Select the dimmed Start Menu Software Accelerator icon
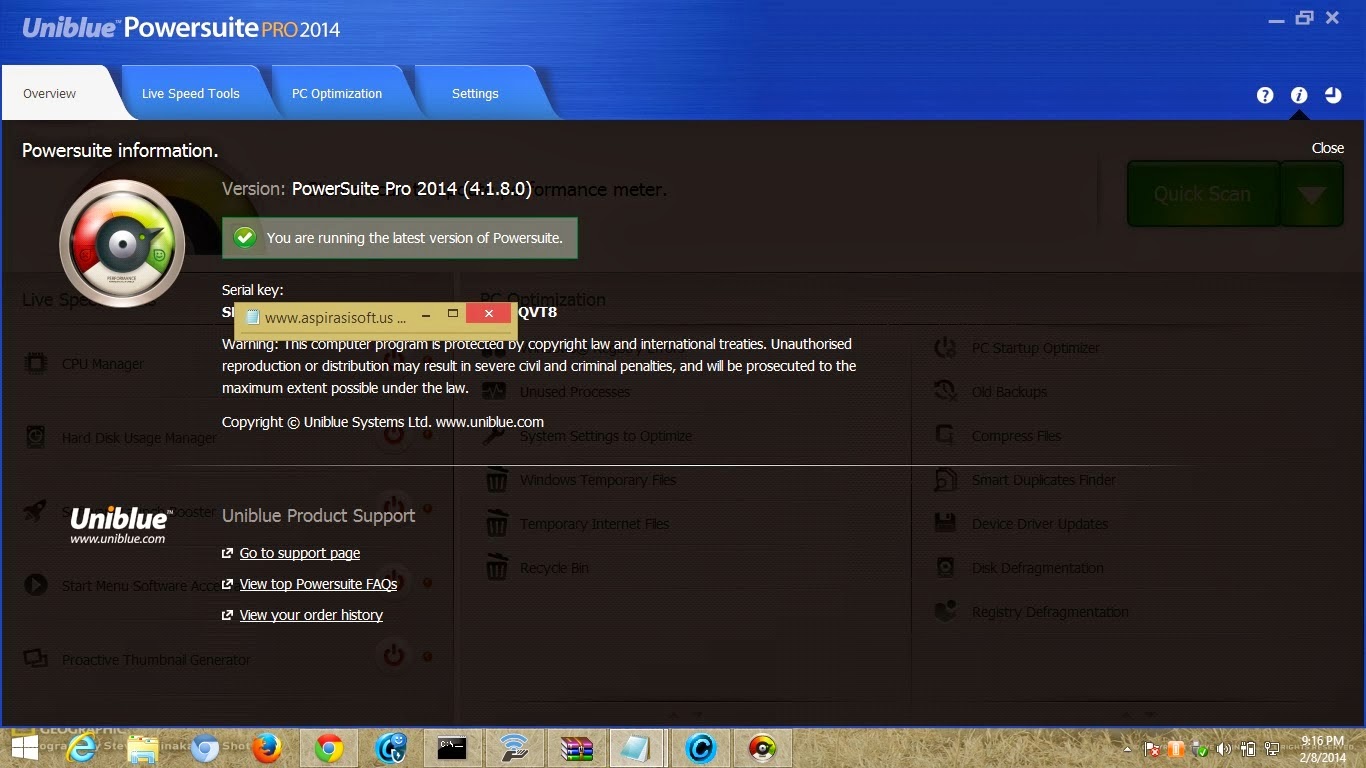The height and width of the screenshot is (768, 1366). [36, 585]
